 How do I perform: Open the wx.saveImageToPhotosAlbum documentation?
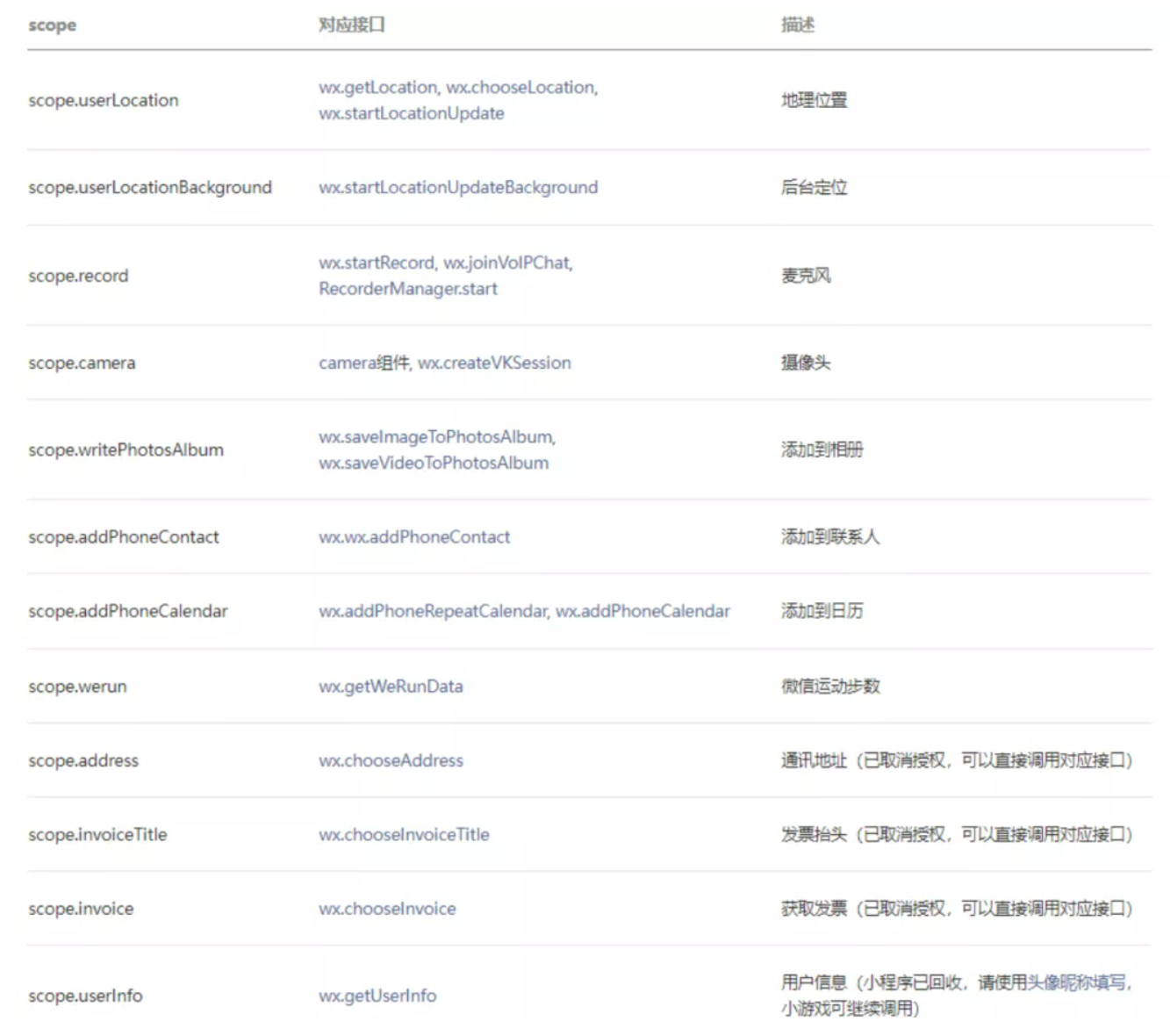click(x=437, y=436)
